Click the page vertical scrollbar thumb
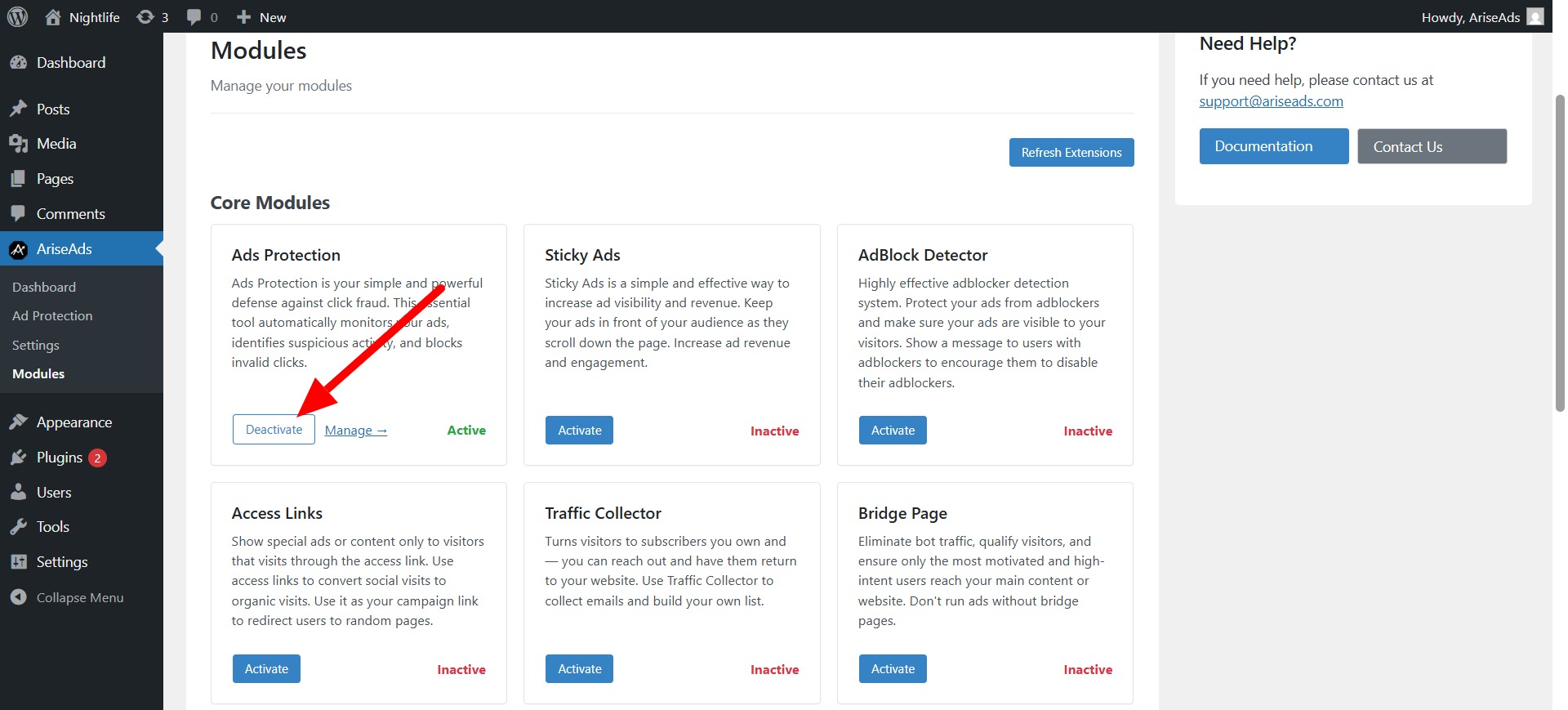 click(1560, 253)
